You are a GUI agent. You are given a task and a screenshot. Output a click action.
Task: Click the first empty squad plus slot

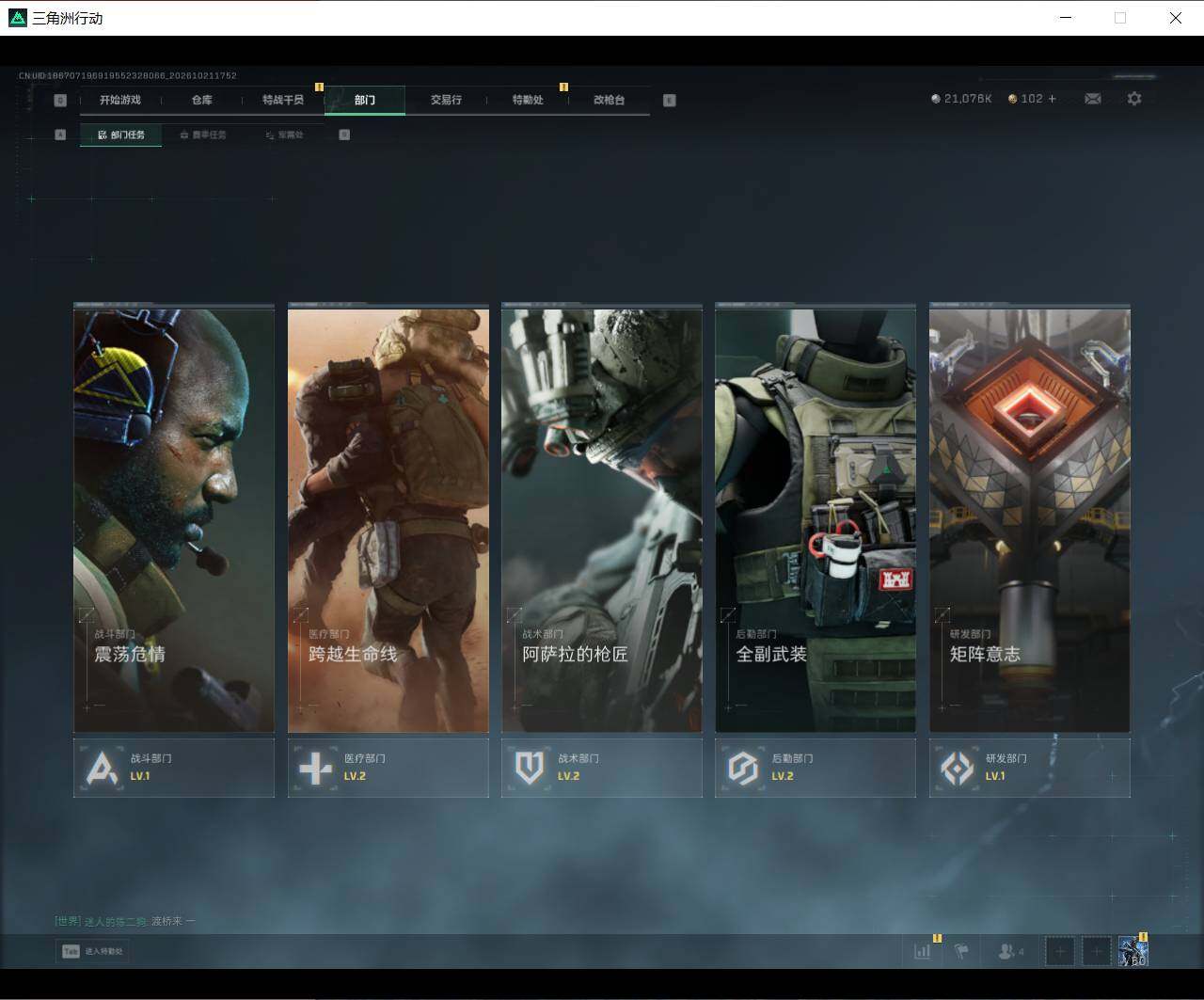pyautogui.click(x=1060, y=951)
